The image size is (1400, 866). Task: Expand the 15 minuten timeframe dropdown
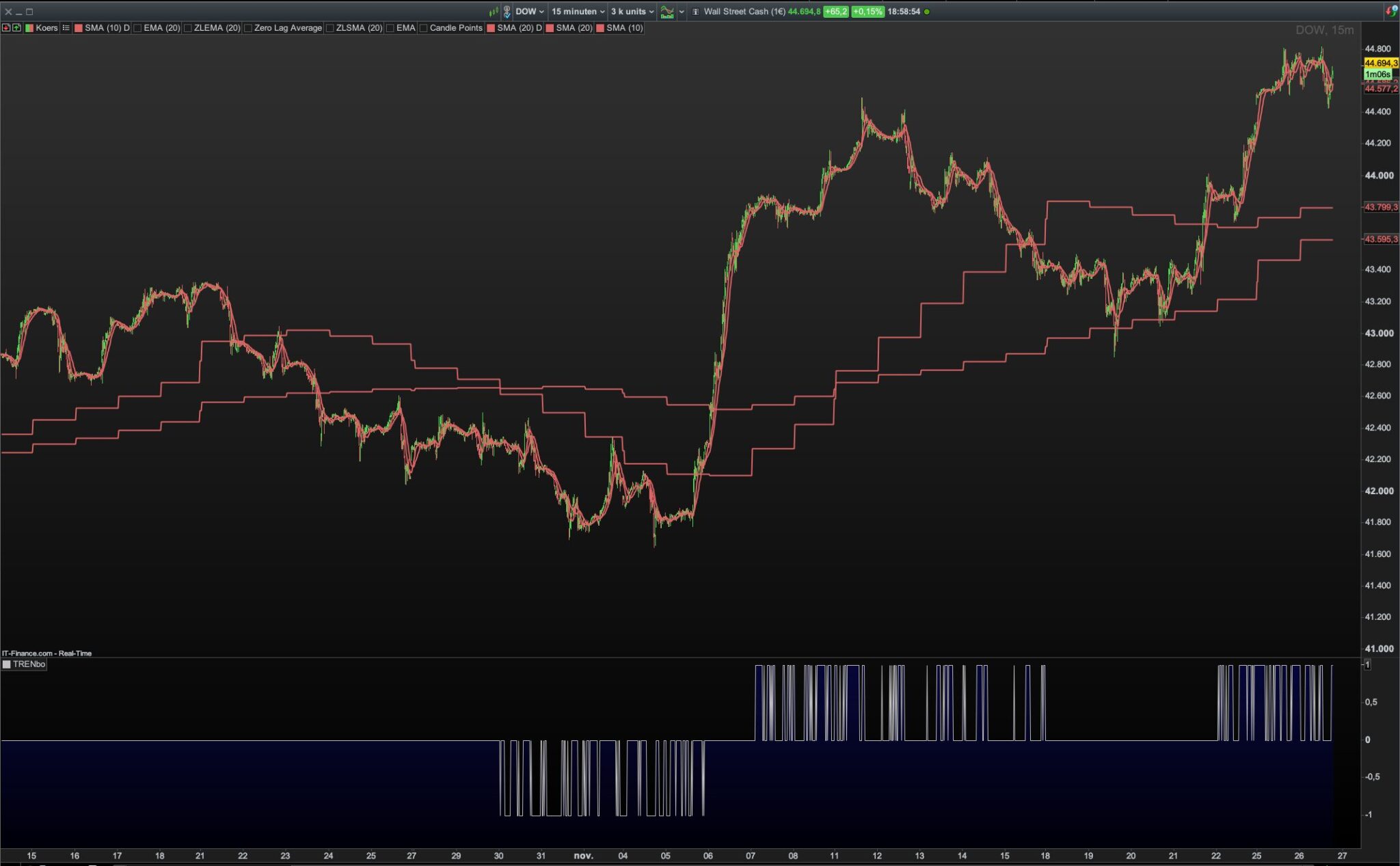coord(578,12)
